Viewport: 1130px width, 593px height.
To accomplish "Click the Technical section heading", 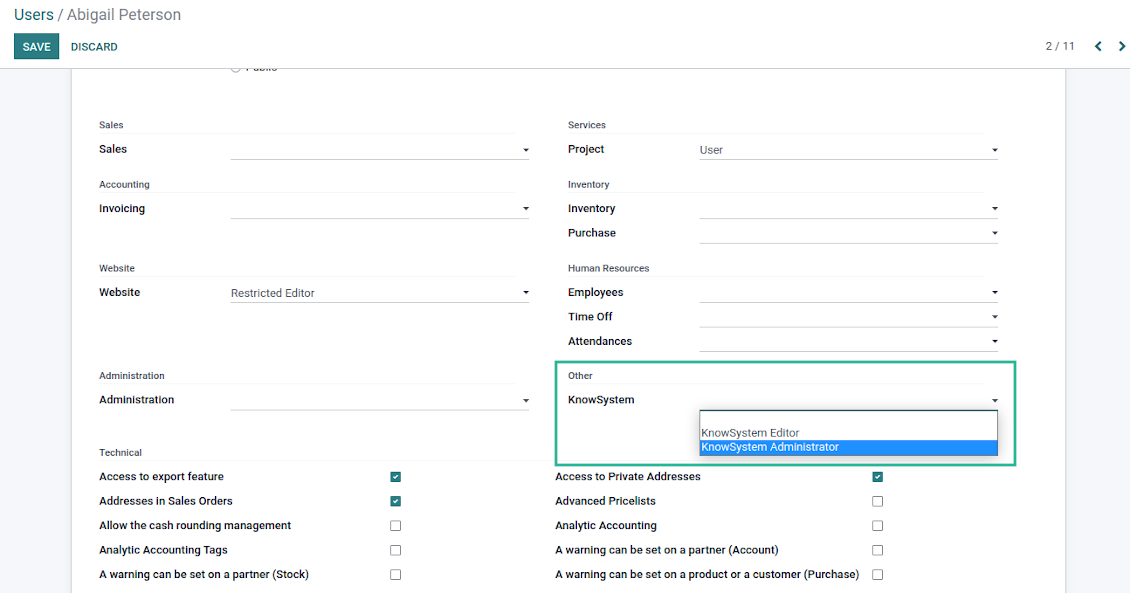I will [x=120, y=452].
